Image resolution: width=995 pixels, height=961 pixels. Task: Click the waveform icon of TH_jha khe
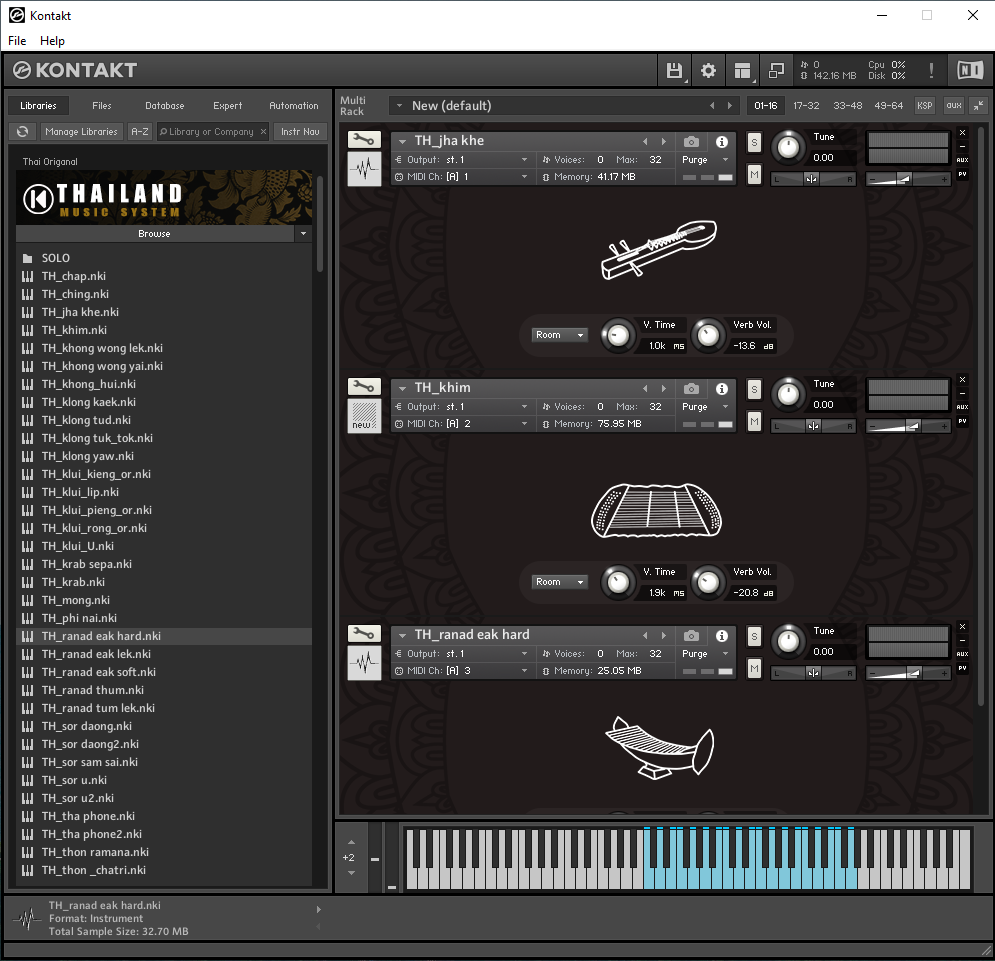(364, 169)
